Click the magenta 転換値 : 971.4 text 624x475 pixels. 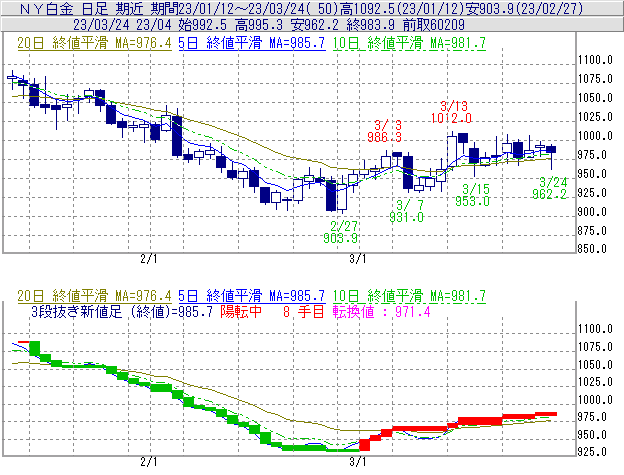click(x=382, y=311)
